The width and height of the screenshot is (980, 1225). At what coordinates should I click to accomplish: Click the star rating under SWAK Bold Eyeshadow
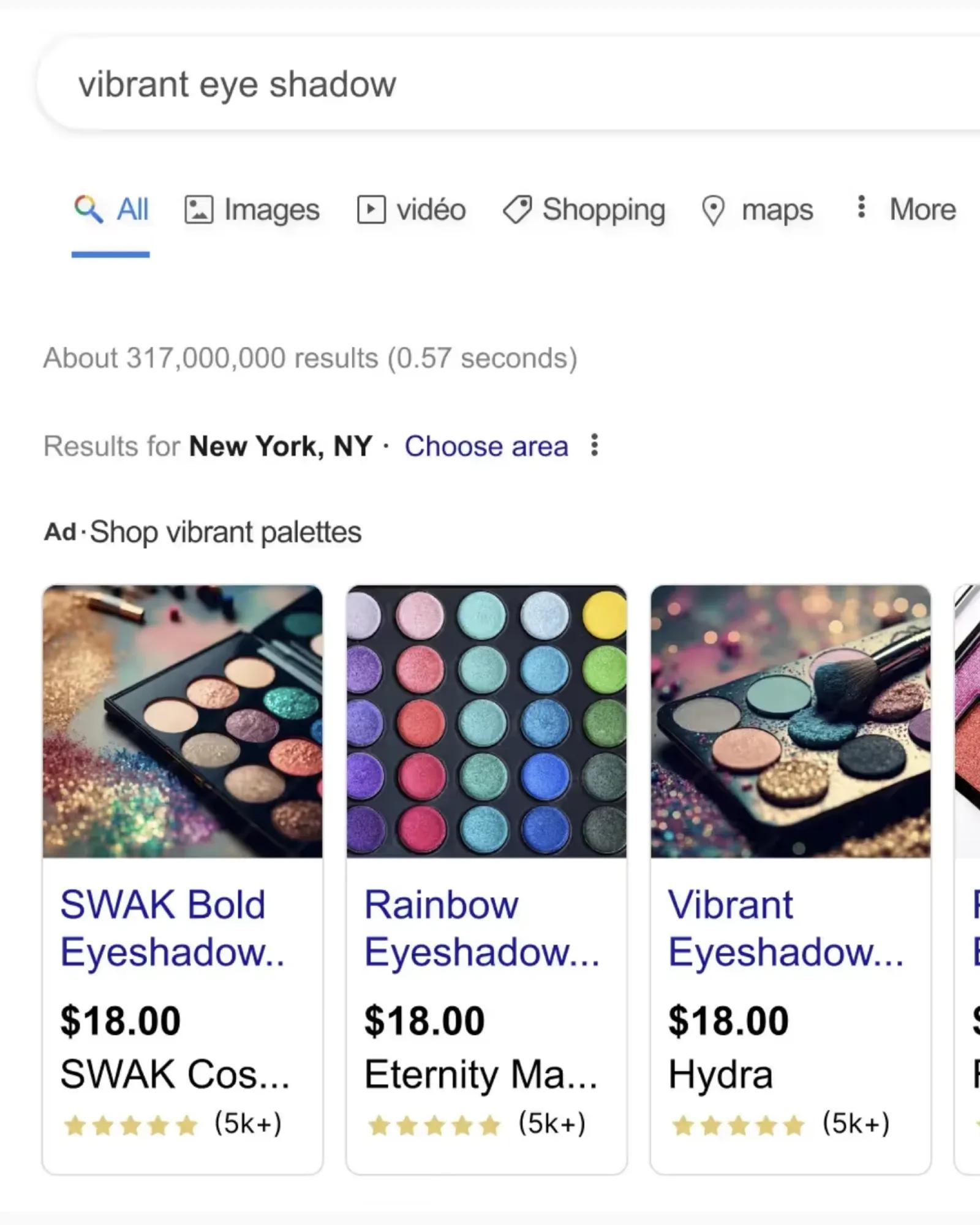129,1125
